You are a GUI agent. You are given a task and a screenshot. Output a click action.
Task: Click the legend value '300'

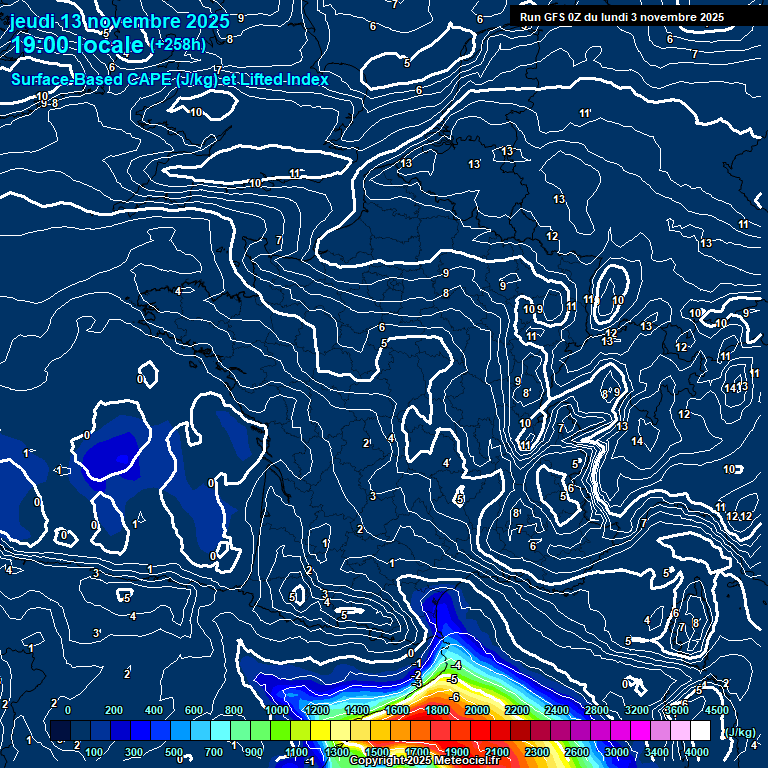134,752
